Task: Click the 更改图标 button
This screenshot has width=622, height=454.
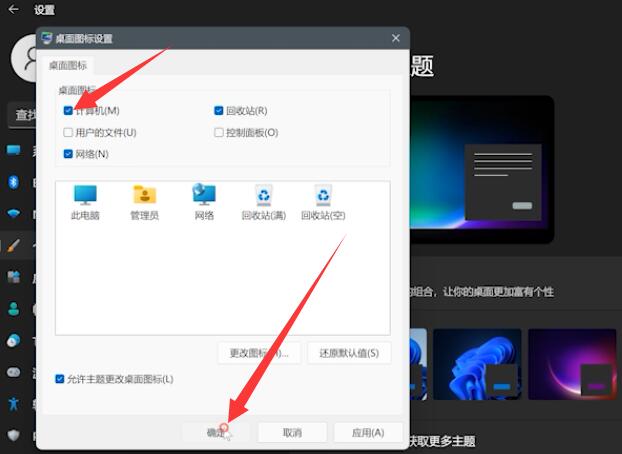Action: 259,353
